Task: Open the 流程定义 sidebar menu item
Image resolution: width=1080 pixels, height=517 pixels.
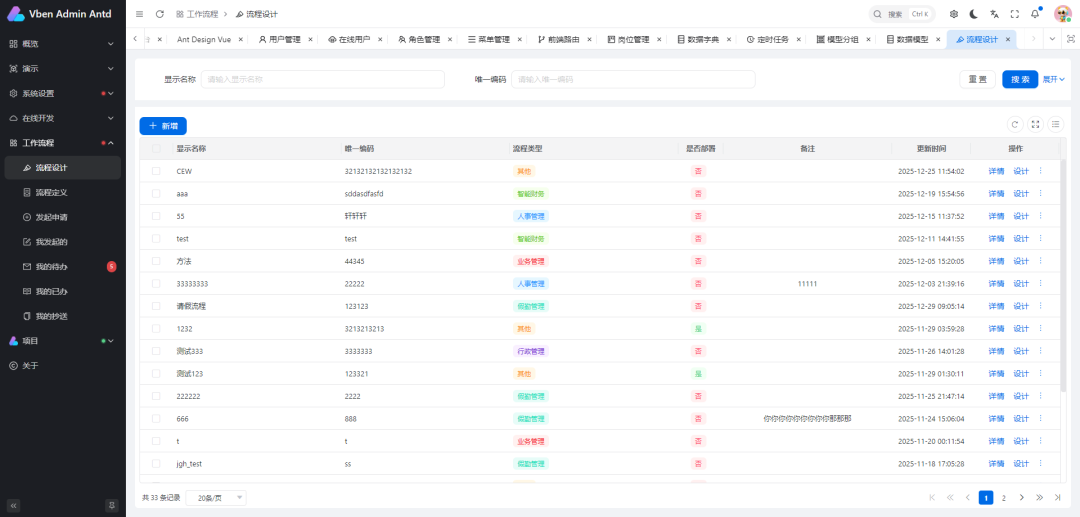Action: pyautogui.click(x=52, y=192)
